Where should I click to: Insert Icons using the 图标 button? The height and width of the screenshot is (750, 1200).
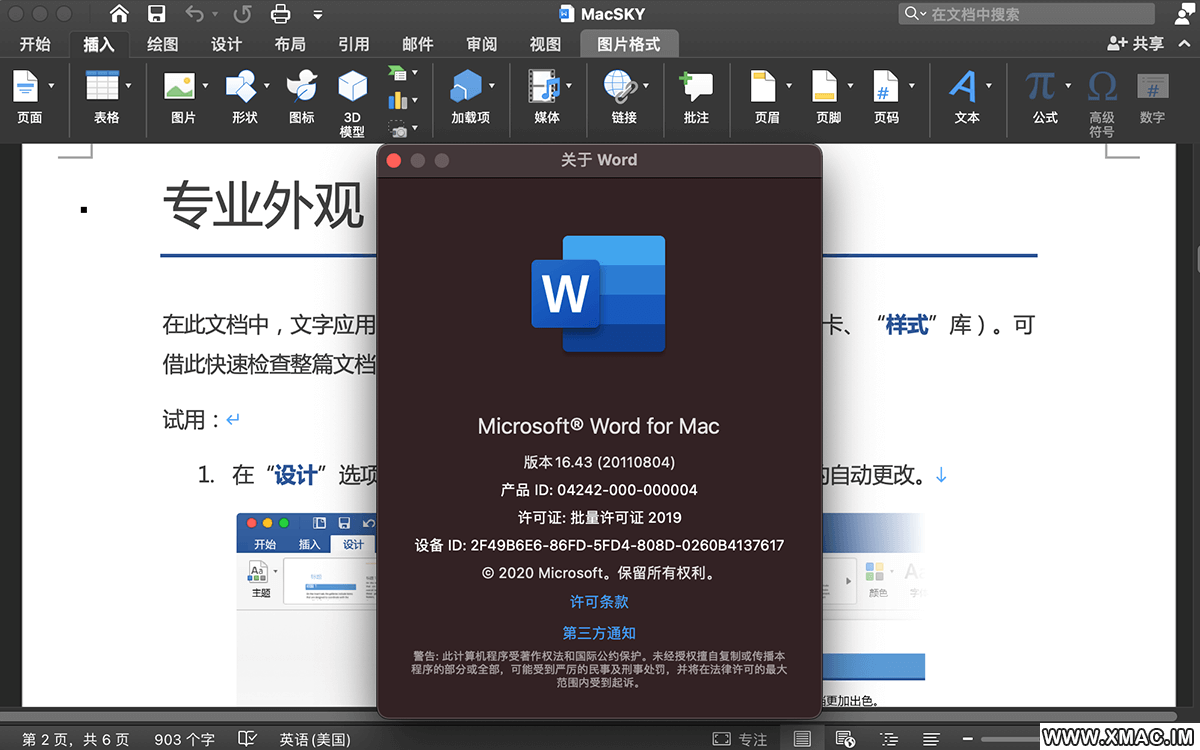coord(301,87)
